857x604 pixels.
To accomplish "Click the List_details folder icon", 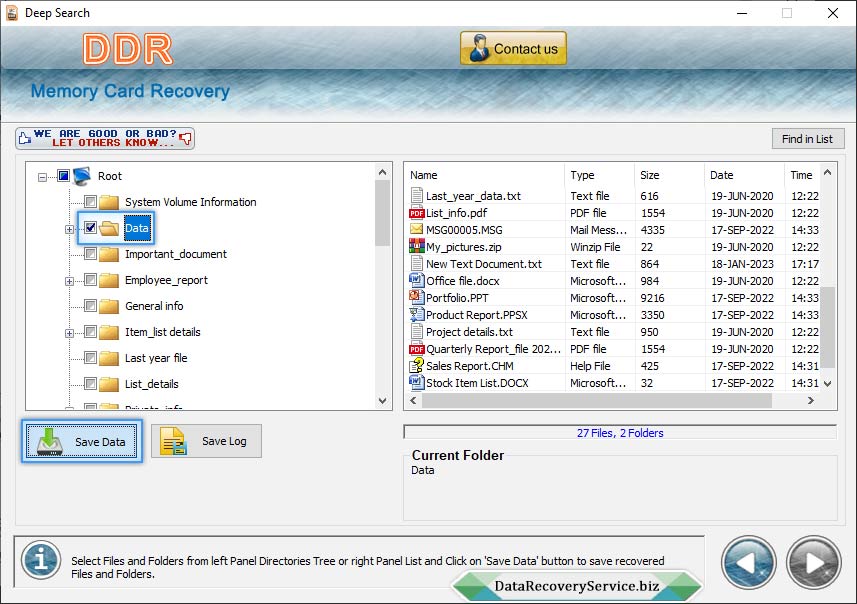I will (109, 384).
